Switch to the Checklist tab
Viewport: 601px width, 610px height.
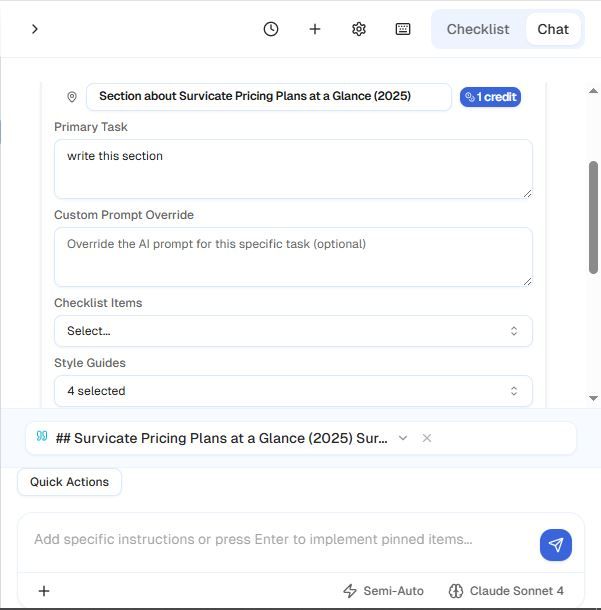click(478, 29)
